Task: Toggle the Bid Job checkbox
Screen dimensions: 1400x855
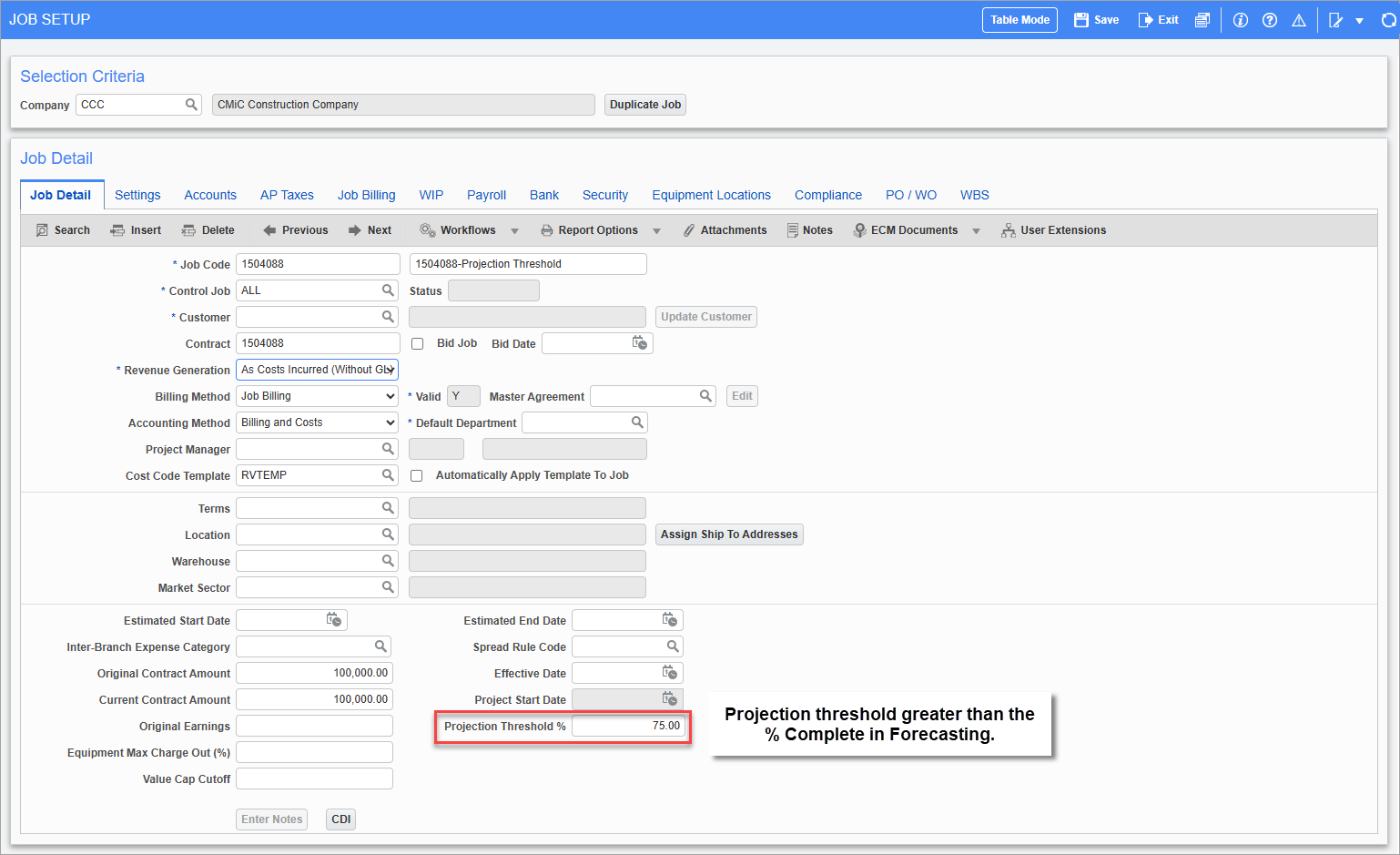Action: (x=417, y=344)
